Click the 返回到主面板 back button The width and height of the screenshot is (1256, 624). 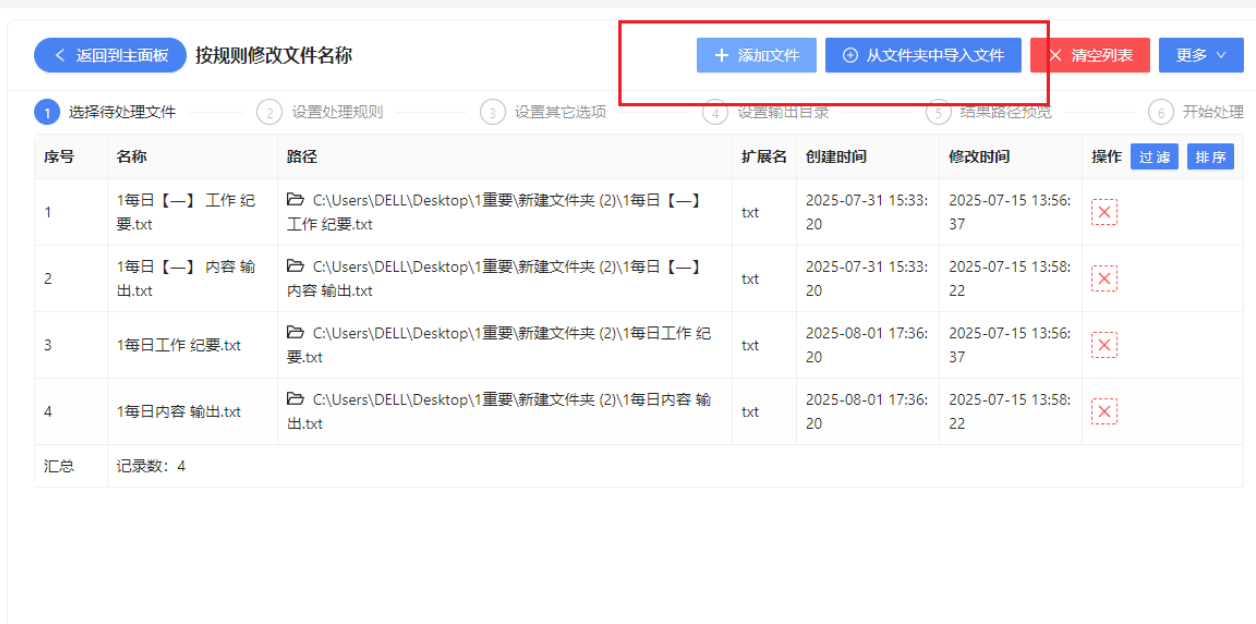pos(110,55)
